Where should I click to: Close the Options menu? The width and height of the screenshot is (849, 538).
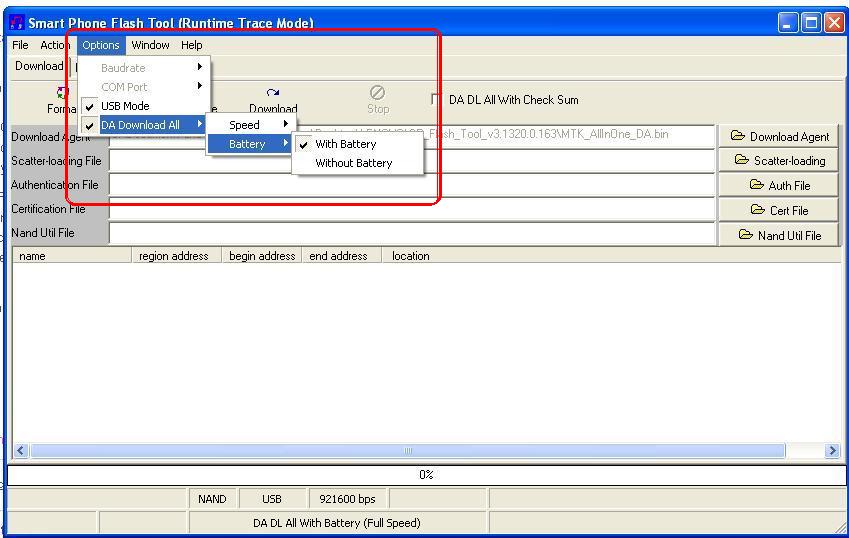pos(101,45)
